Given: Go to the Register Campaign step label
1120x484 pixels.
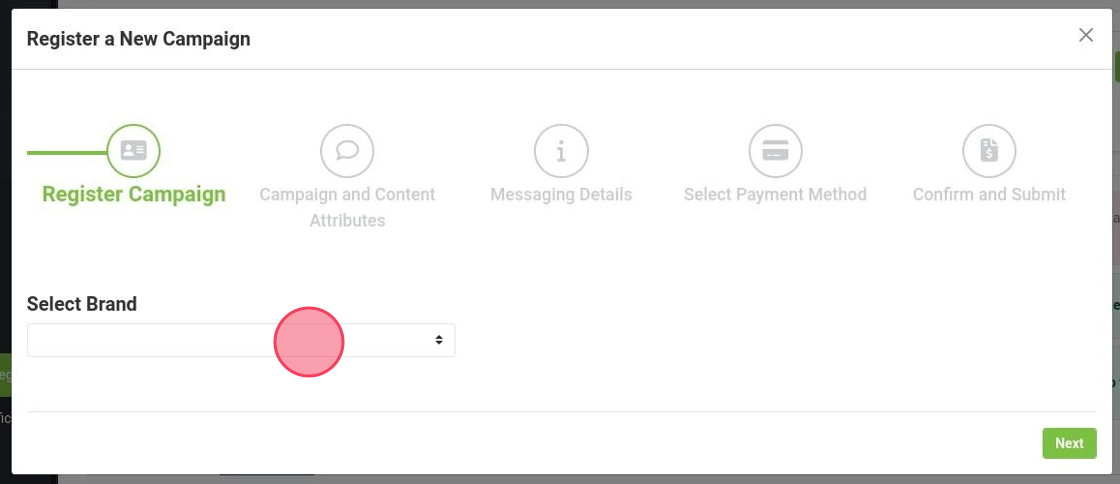Looking at the screenshot, I should (134, 194).
